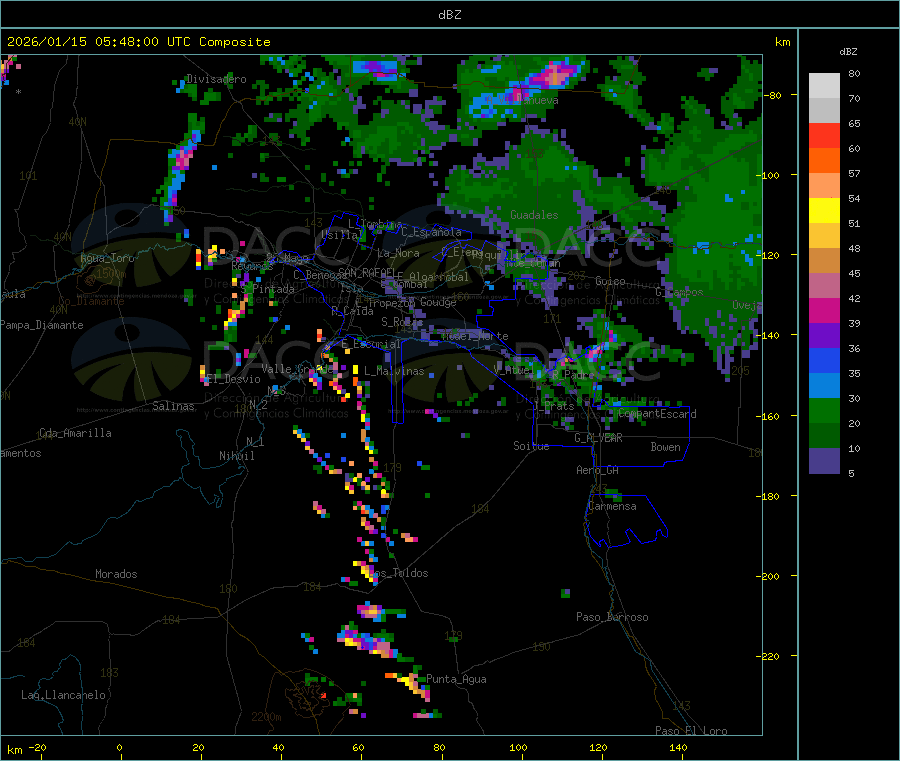Viewport: 900px width, 761px height.
Task: Select the 'S_Rosa' label
Action: [402, 322]
